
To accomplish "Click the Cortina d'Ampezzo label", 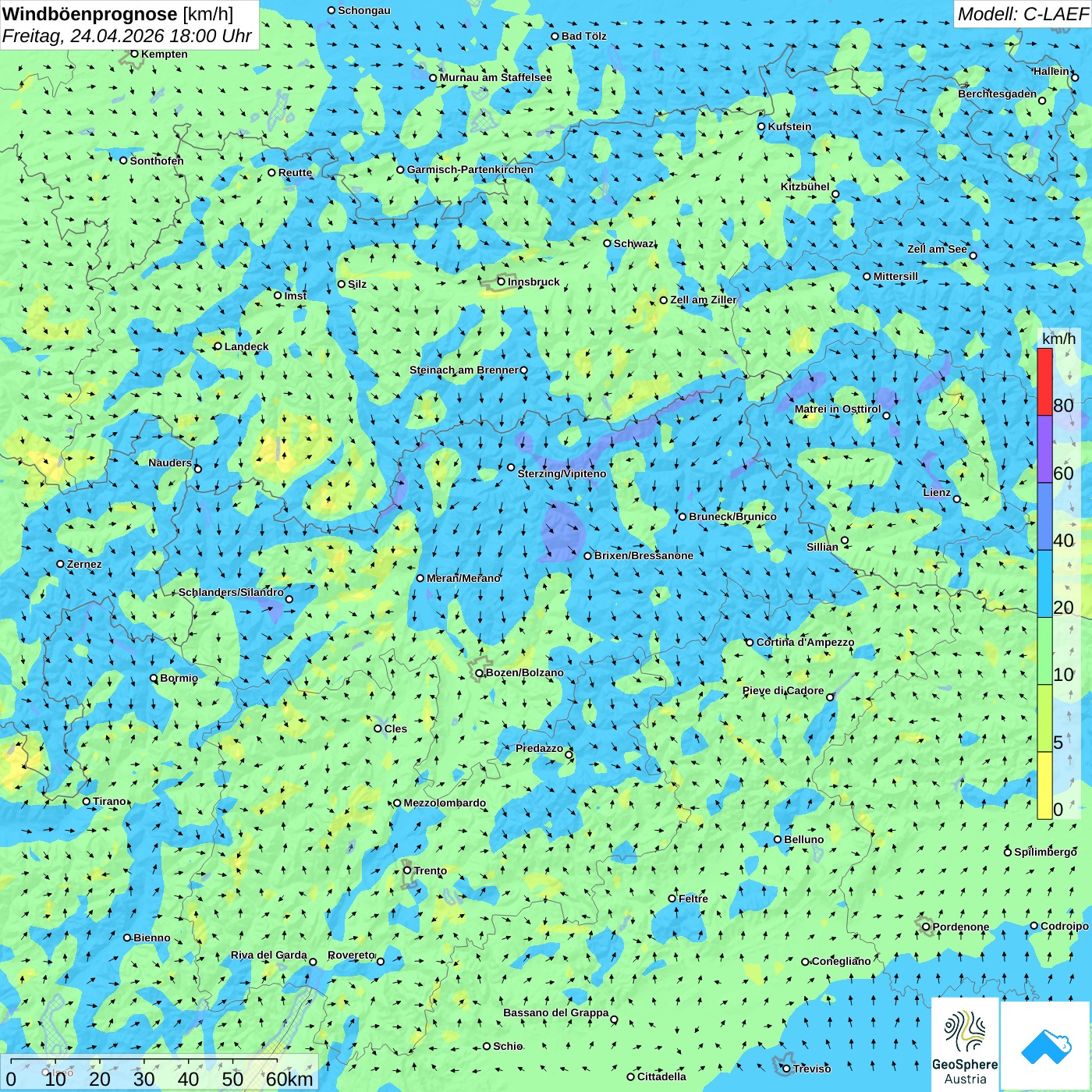I will [x=805, y=642].
